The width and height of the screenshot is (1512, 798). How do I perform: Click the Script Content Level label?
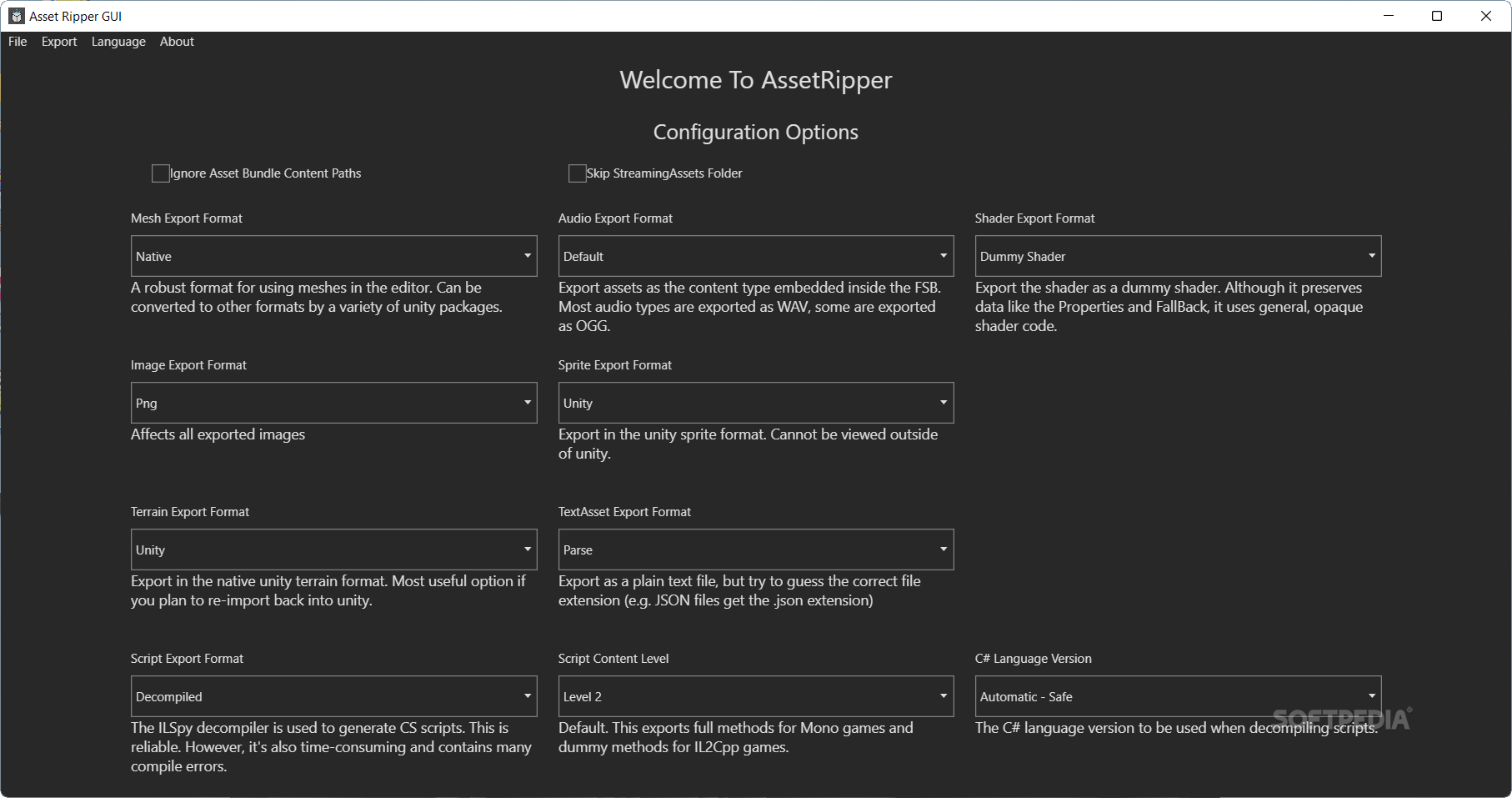[x=613, y=659]
